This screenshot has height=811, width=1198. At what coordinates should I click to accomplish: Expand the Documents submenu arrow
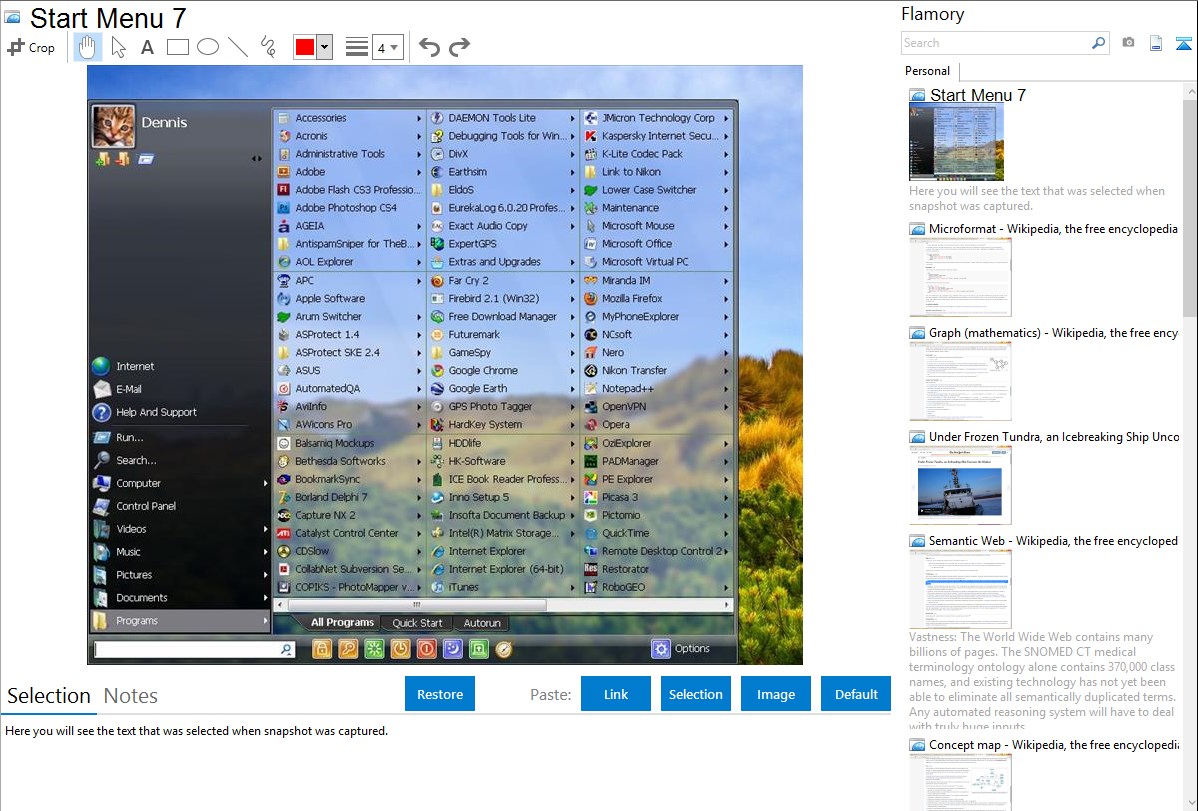[265, 598]
